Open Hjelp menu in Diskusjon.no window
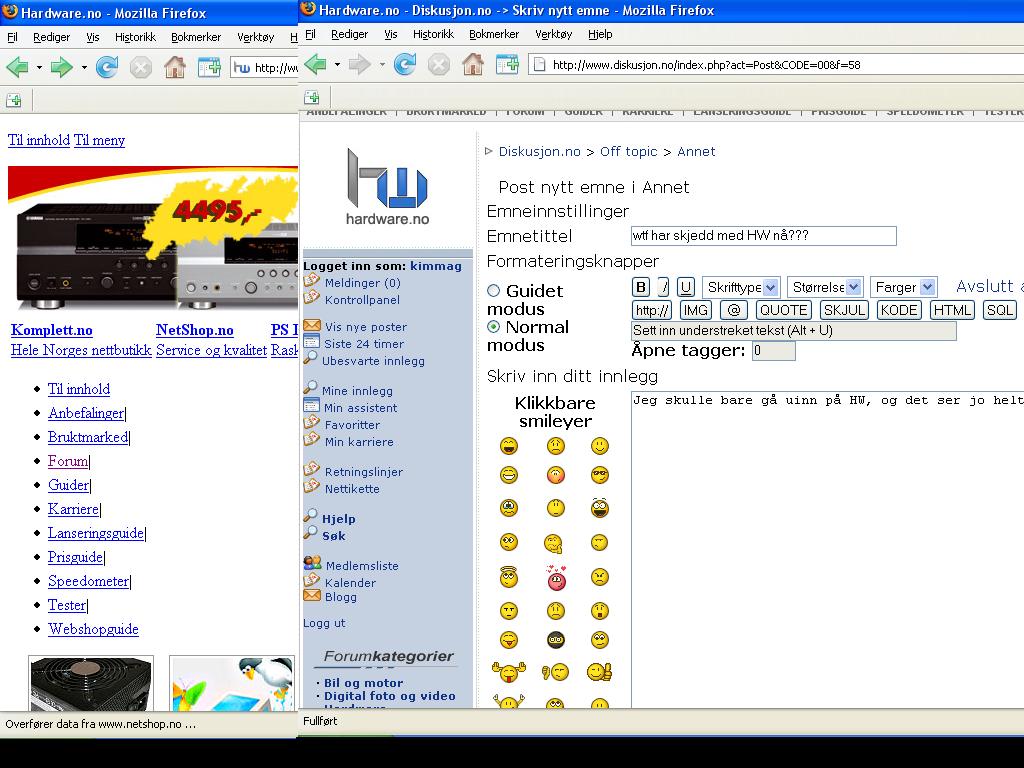Screen dimensions: 1024x768 coord(600,34)
